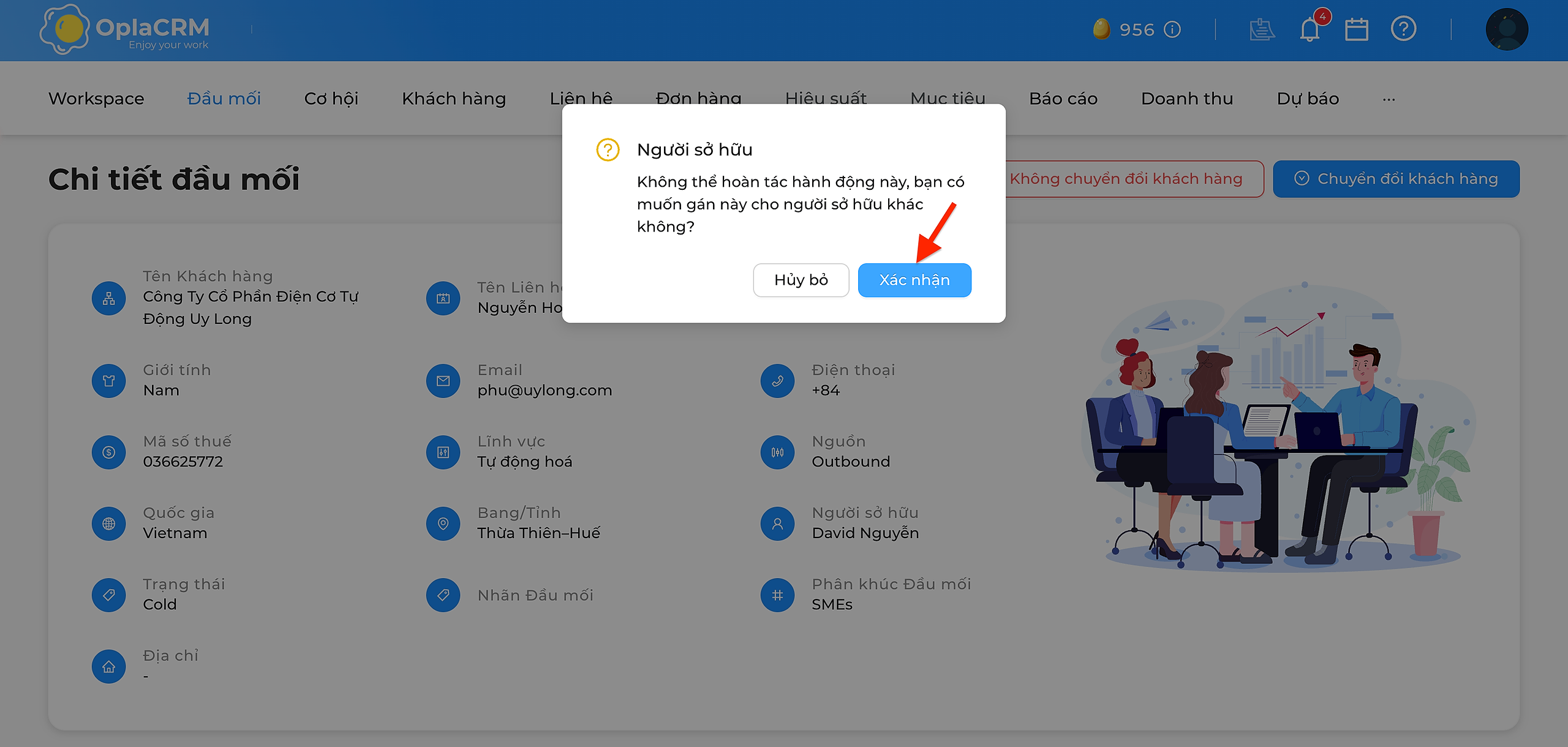
Task: Click the Nguồn source icon
Action: pyautogui.click(x=778, y=452)
